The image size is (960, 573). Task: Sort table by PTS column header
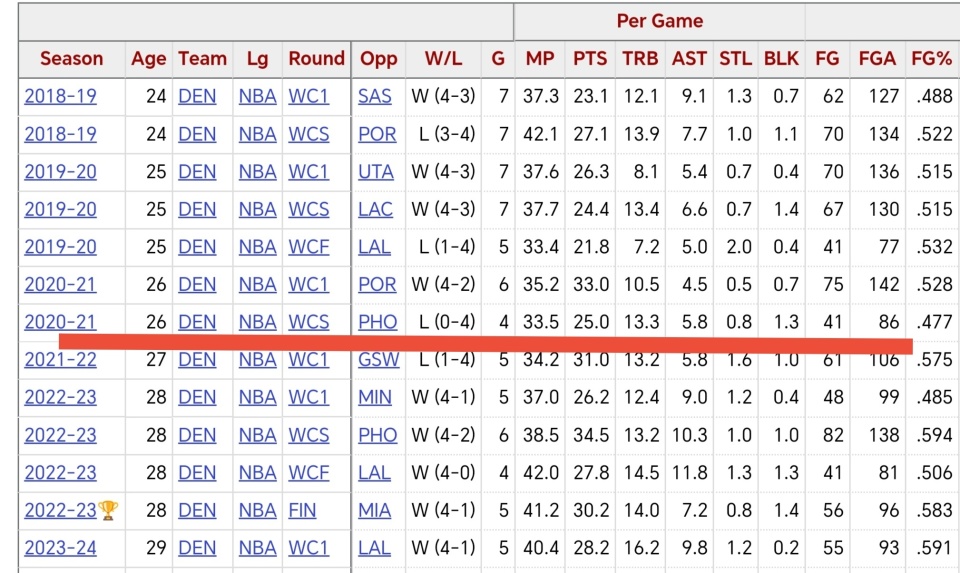click(590, 59)
